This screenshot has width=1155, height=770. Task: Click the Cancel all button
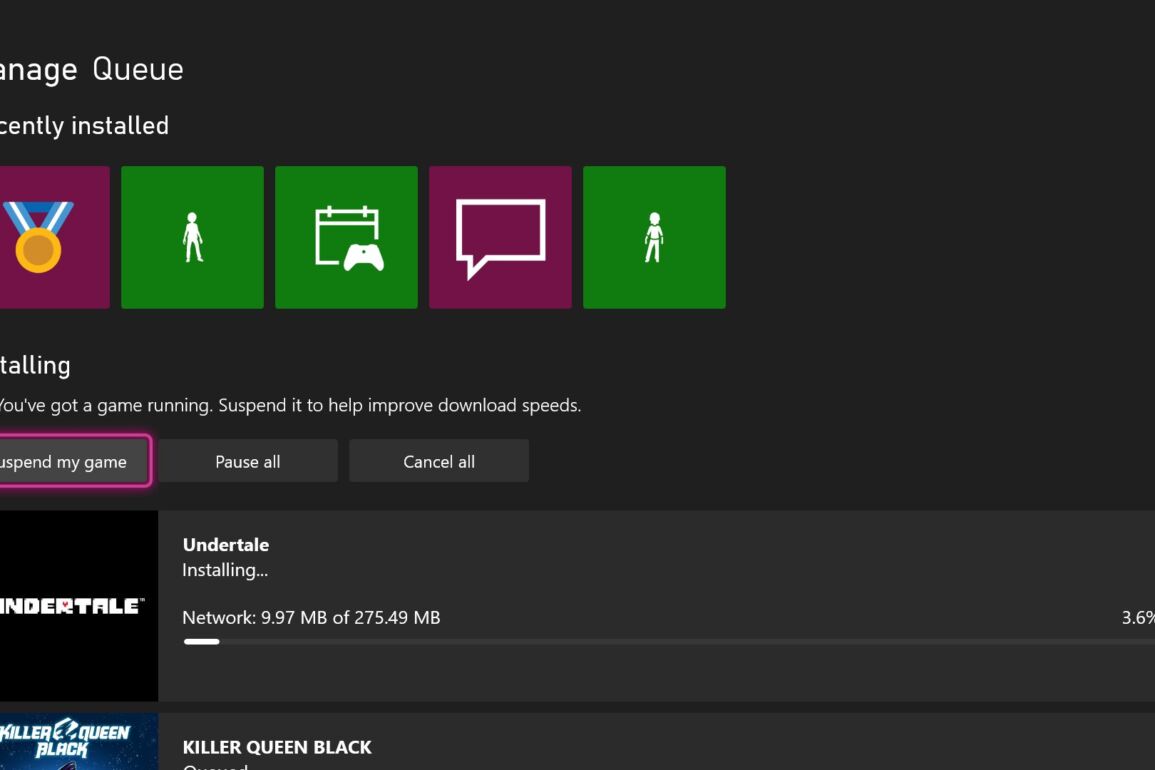pyautogui.click(x=439, y=461)
